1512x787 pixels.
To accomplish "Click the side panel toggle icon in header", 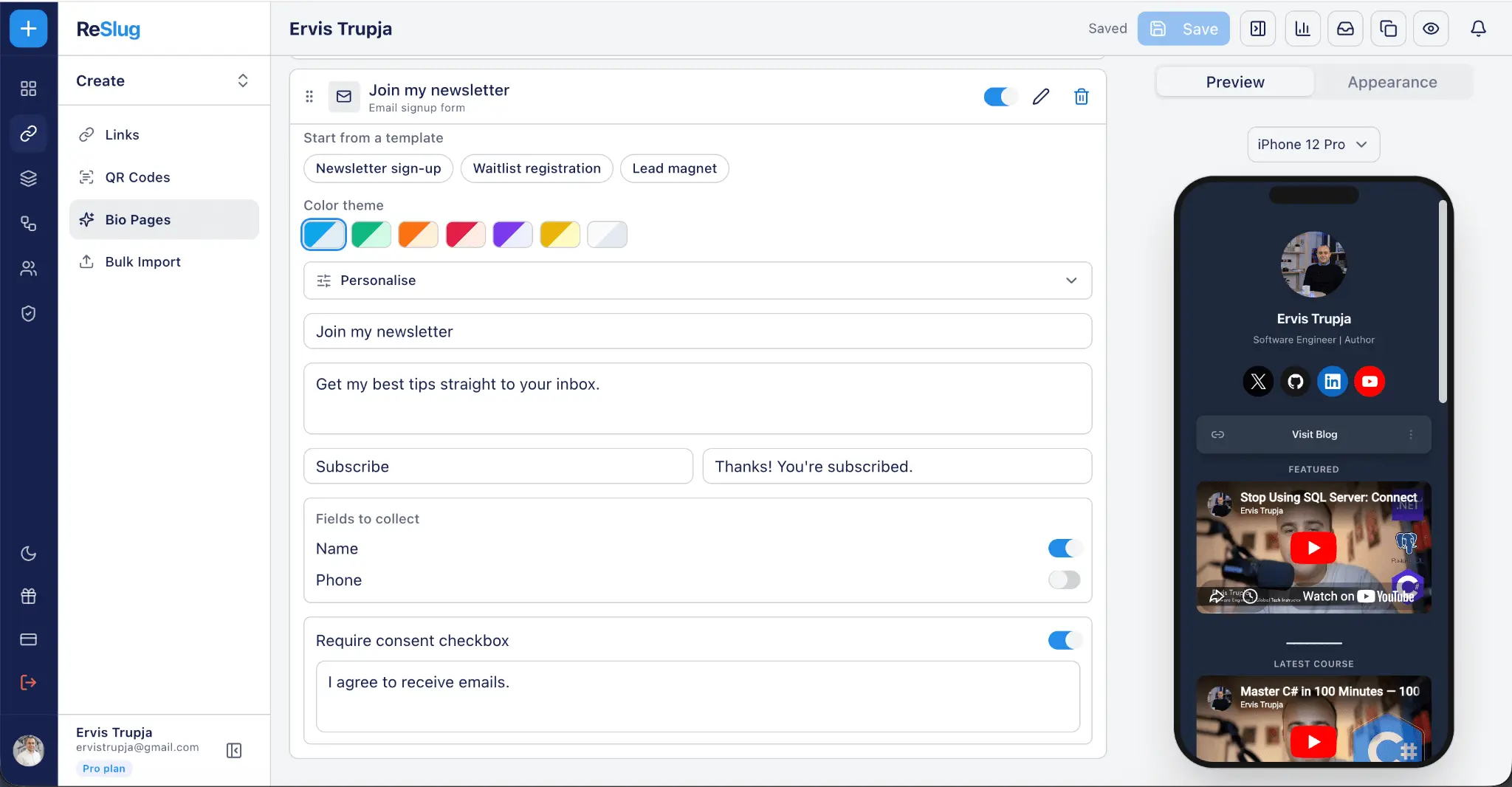I will click(x=1258, y=29).
